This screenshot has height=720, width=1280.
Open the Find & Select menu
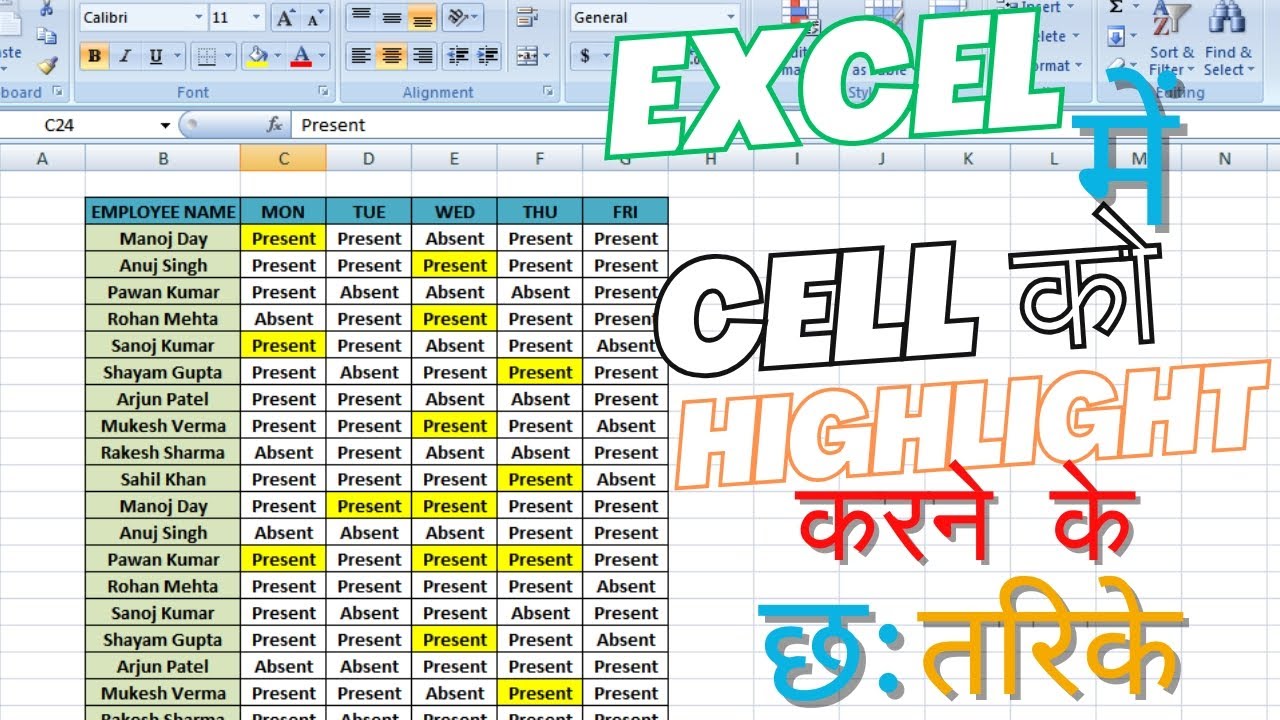(x=1227, y=61)
